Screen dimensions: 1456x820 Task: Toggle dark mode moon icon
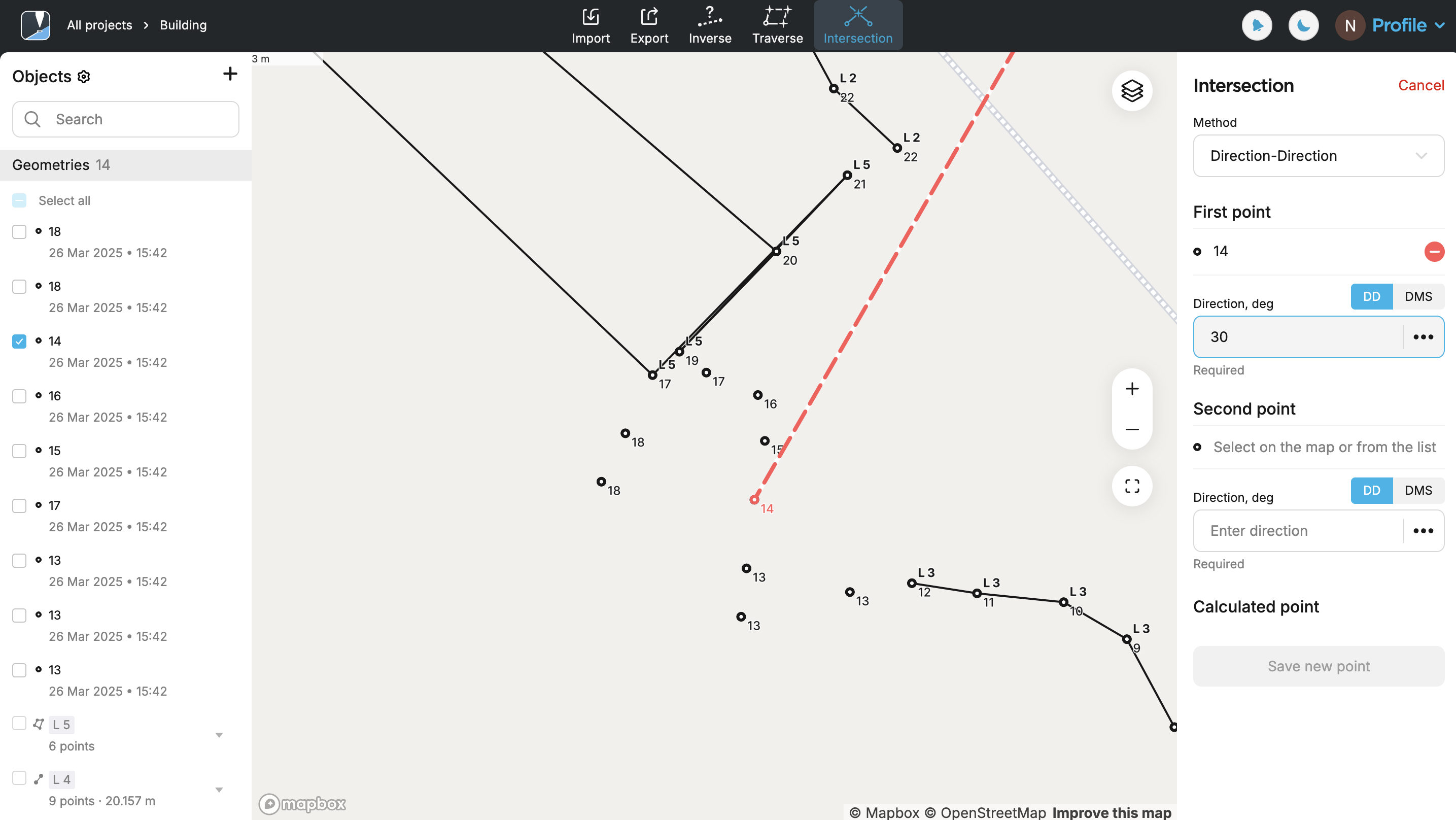pos(1303,25)
